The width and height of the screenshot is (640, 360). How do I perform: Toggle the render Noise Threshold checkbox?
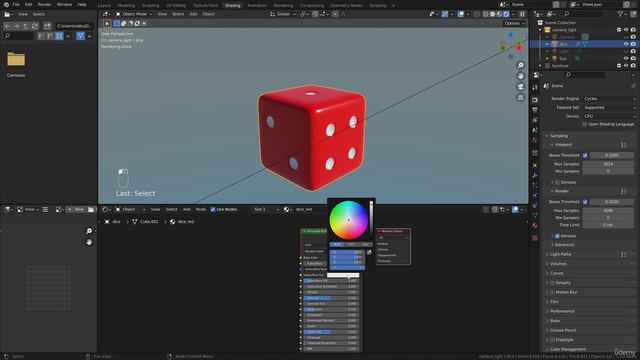click(x=585, y=202)
